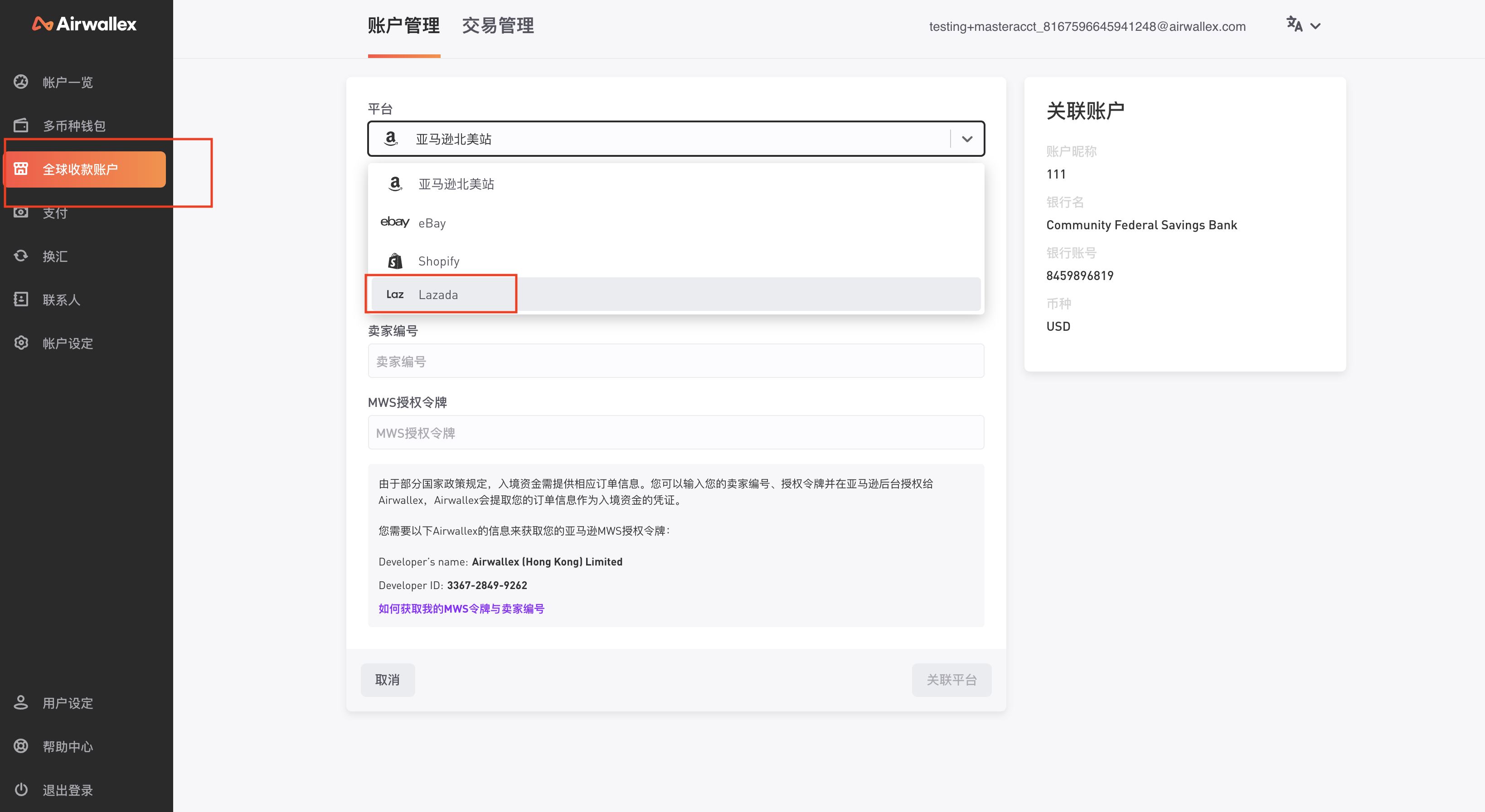Click 关联平台 button to confirm
Image resolution: width=1485 pixels, height=812 pixels.
(950, 679)
